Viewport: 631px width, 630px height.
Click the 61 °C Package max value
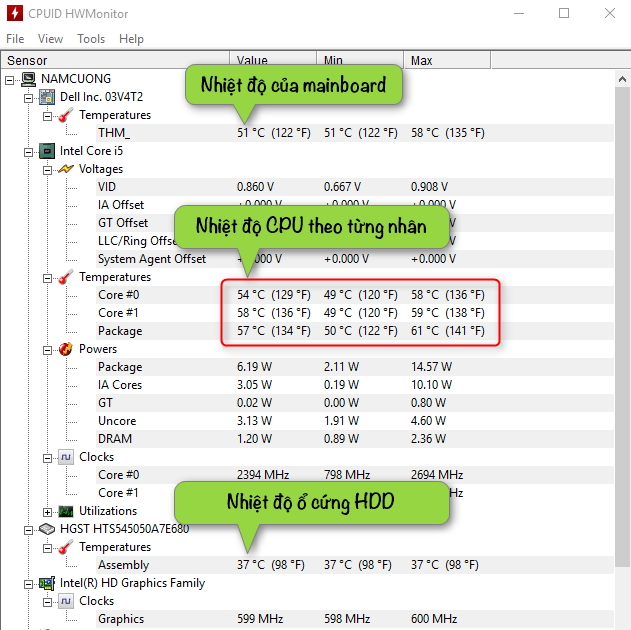coord(447,331)
